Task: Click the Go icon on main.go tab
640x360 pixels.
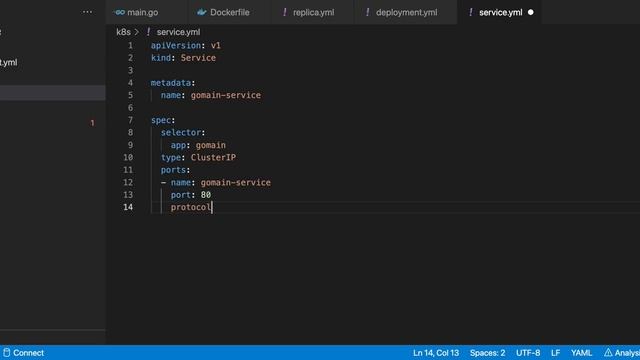Action: 120,12
